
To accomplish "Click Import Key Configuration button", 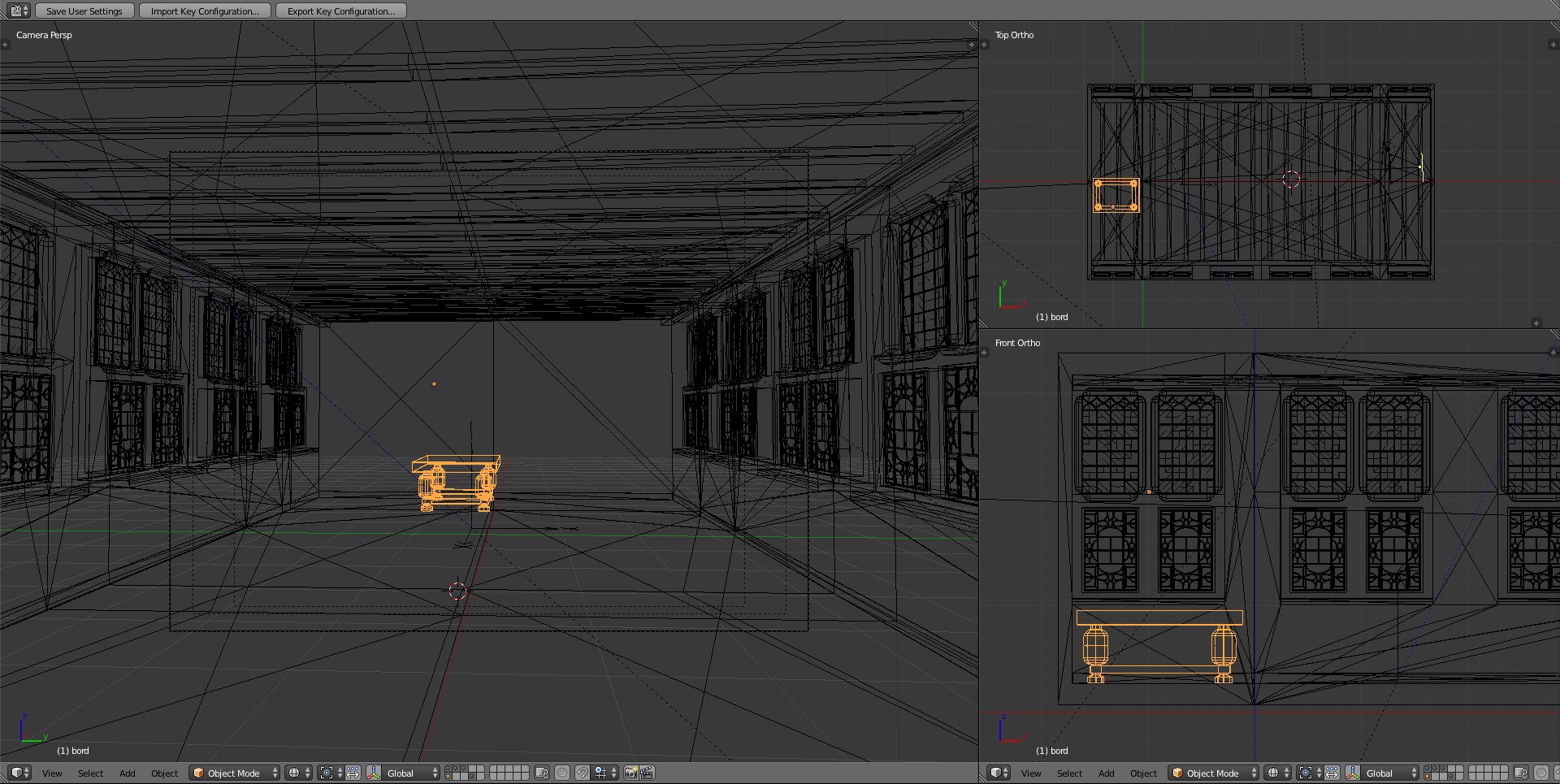I will pos(205,11).
